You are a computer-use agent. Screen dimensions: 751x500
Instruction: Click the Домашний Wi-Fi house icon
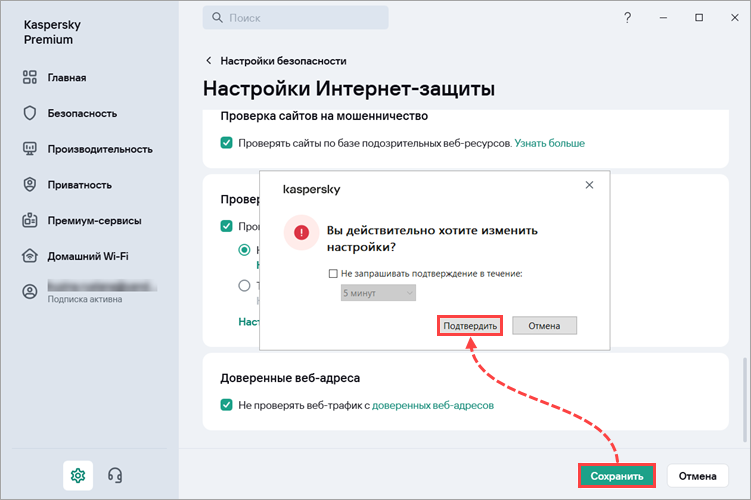tap(30, 256)
